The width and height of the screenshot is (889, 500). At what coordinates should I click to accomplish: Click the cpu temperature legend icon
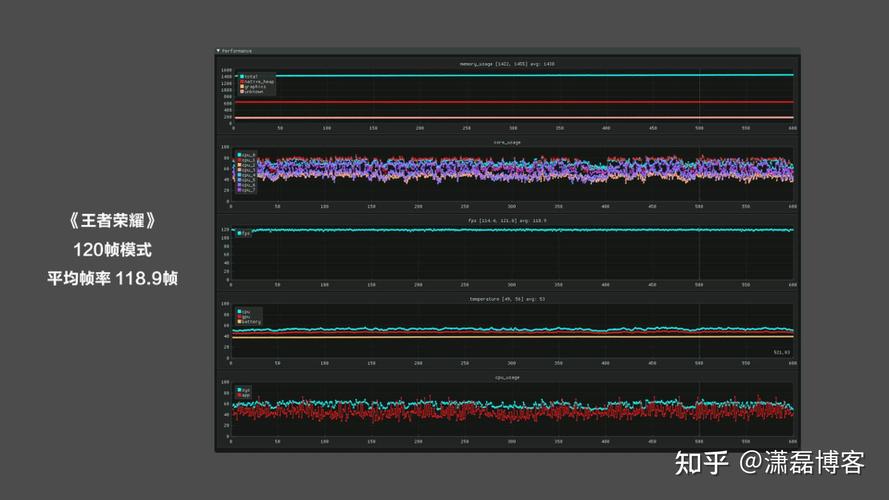pos(240,311)
